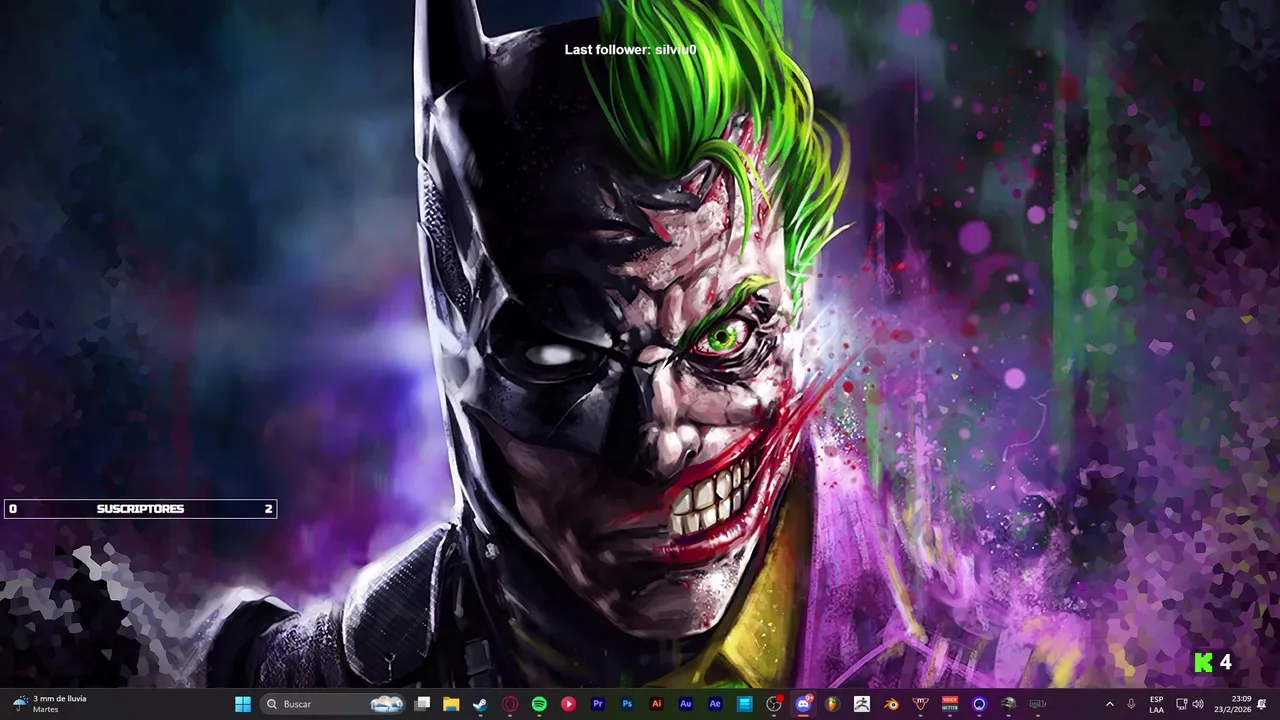The image size is (1280, 720).
Task: Open the rightmost gray pinned taskbar app
Action: (1038, 704)
